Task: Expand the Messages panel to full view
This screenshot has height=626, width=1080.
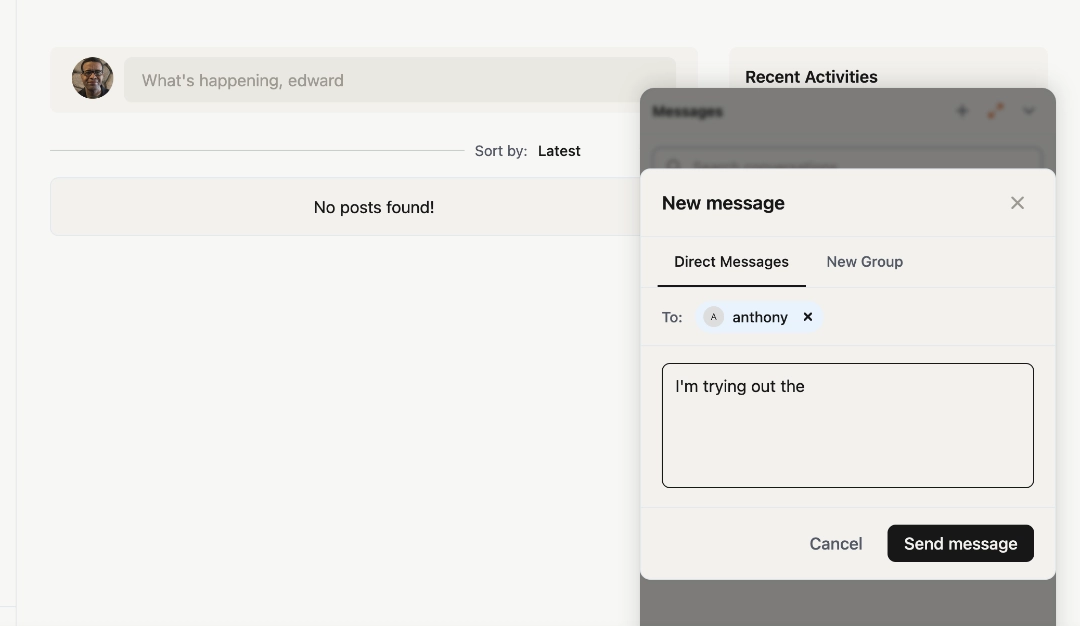Action: [x=995, y=111]
